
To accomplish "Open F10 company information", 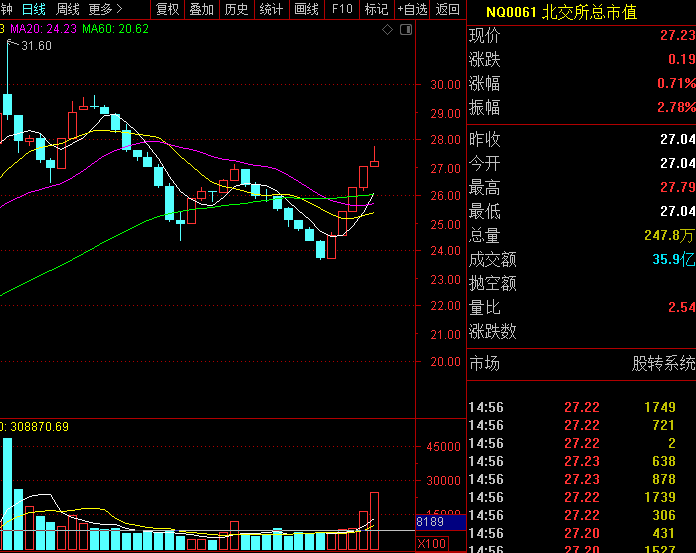I will click(x=342, y=9).
